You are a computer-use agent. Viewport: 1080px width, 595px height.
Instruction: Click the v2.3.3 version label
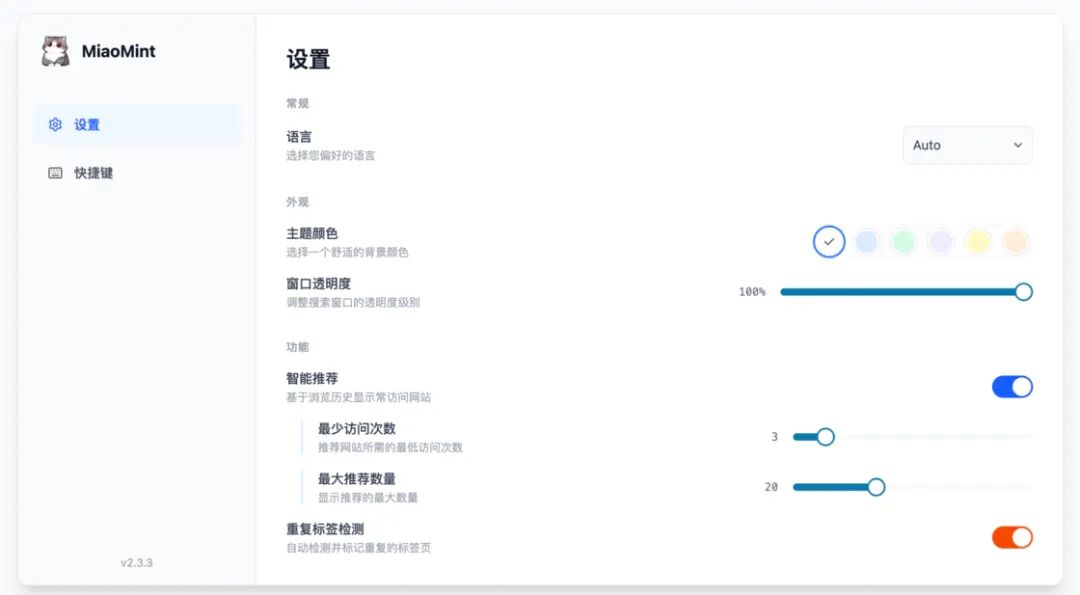point(136,563)
